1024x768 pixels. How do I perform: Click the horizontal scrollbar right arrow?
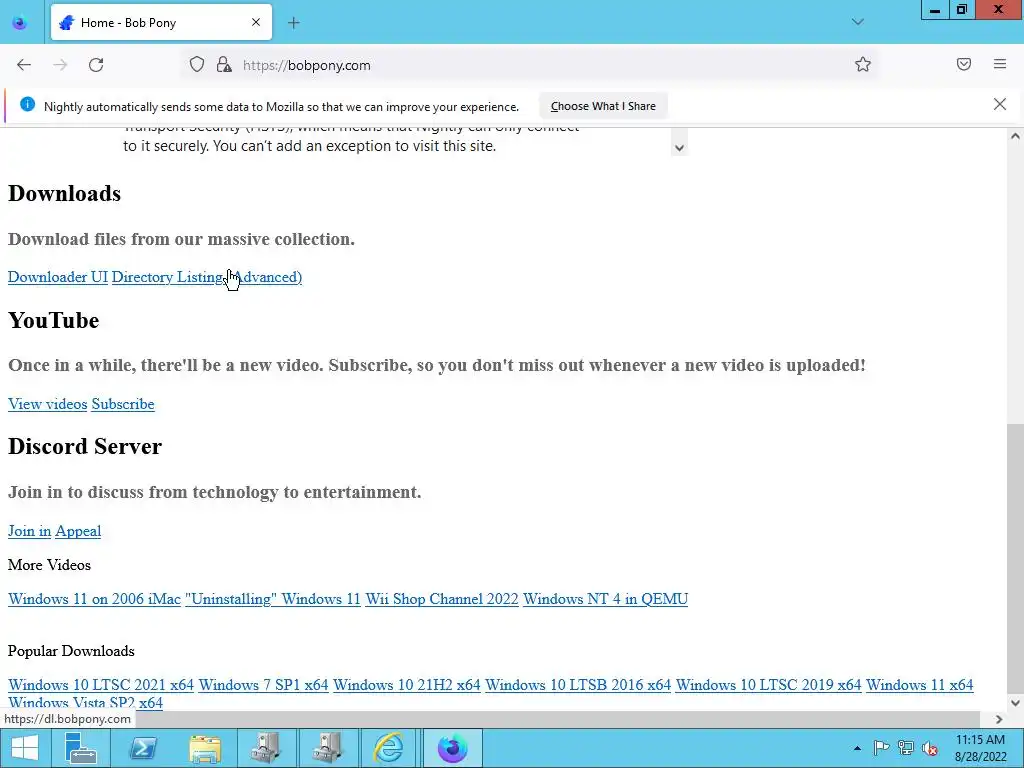(999, 719)
